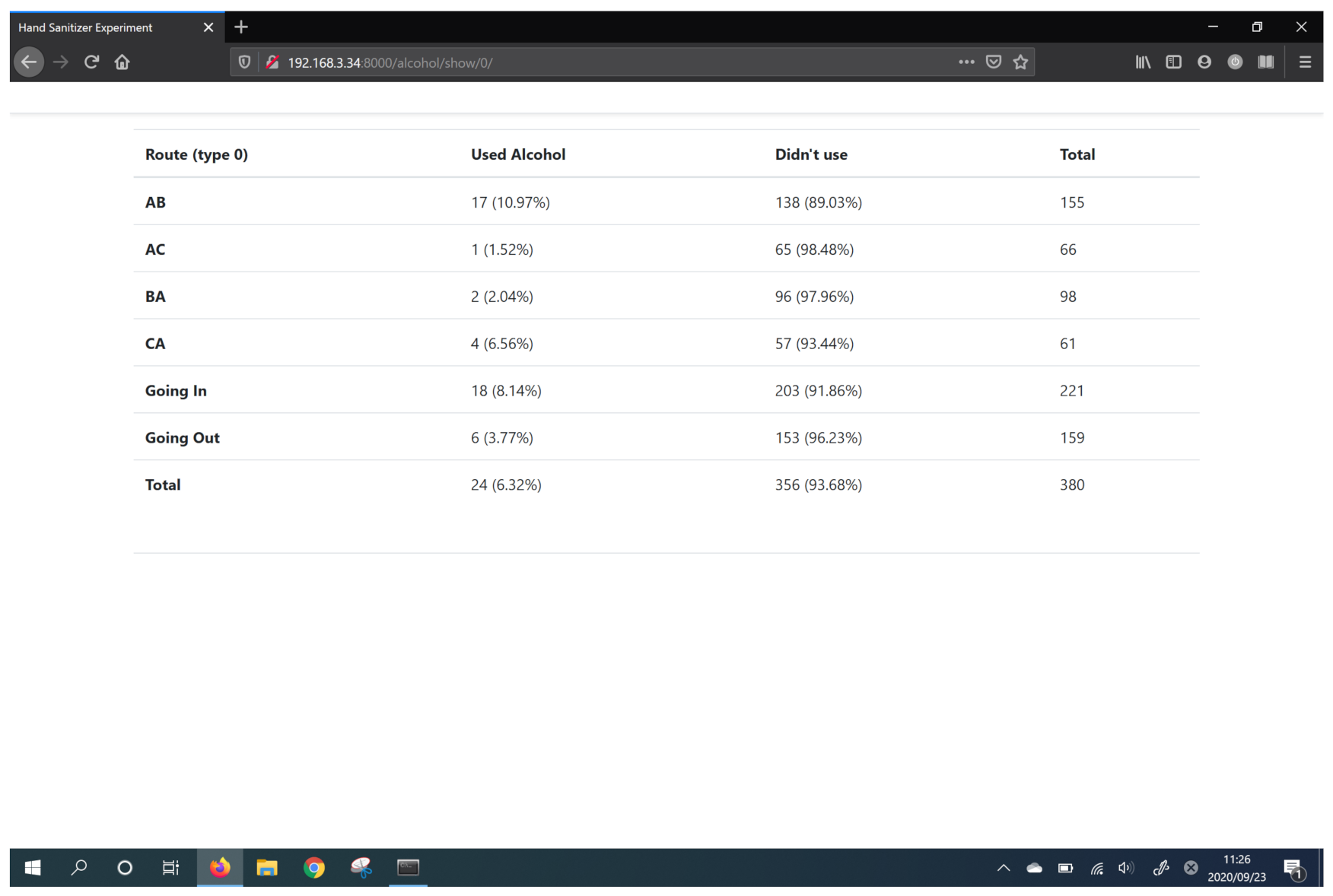Viewport: 1333px width, 896px height.
Task: Bookmark the page using the star icon
Action: pos(1020,62)
